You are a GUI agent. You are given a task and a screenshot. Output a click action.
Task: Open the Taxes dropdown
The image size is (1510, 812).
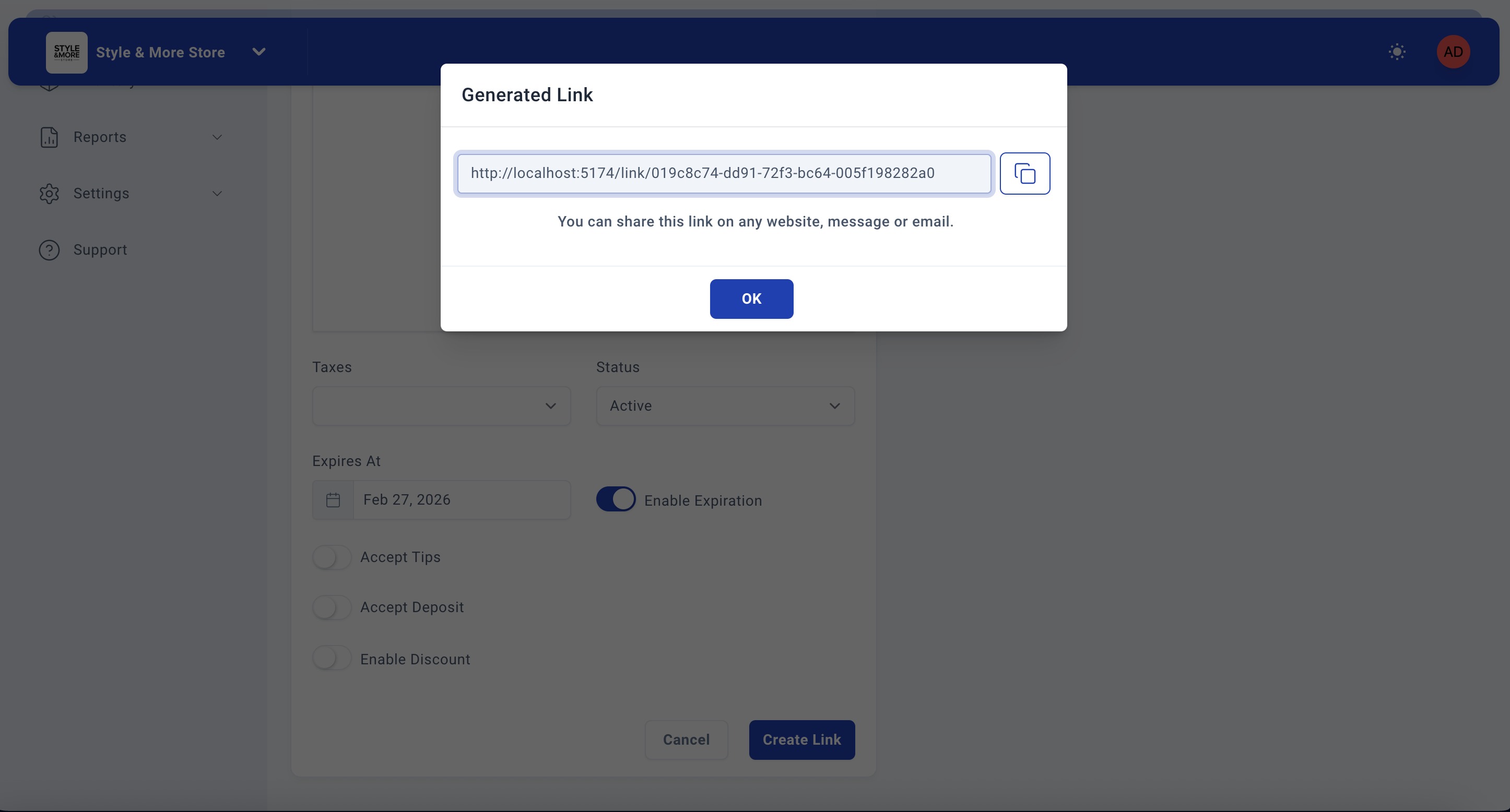click(441, 406)
